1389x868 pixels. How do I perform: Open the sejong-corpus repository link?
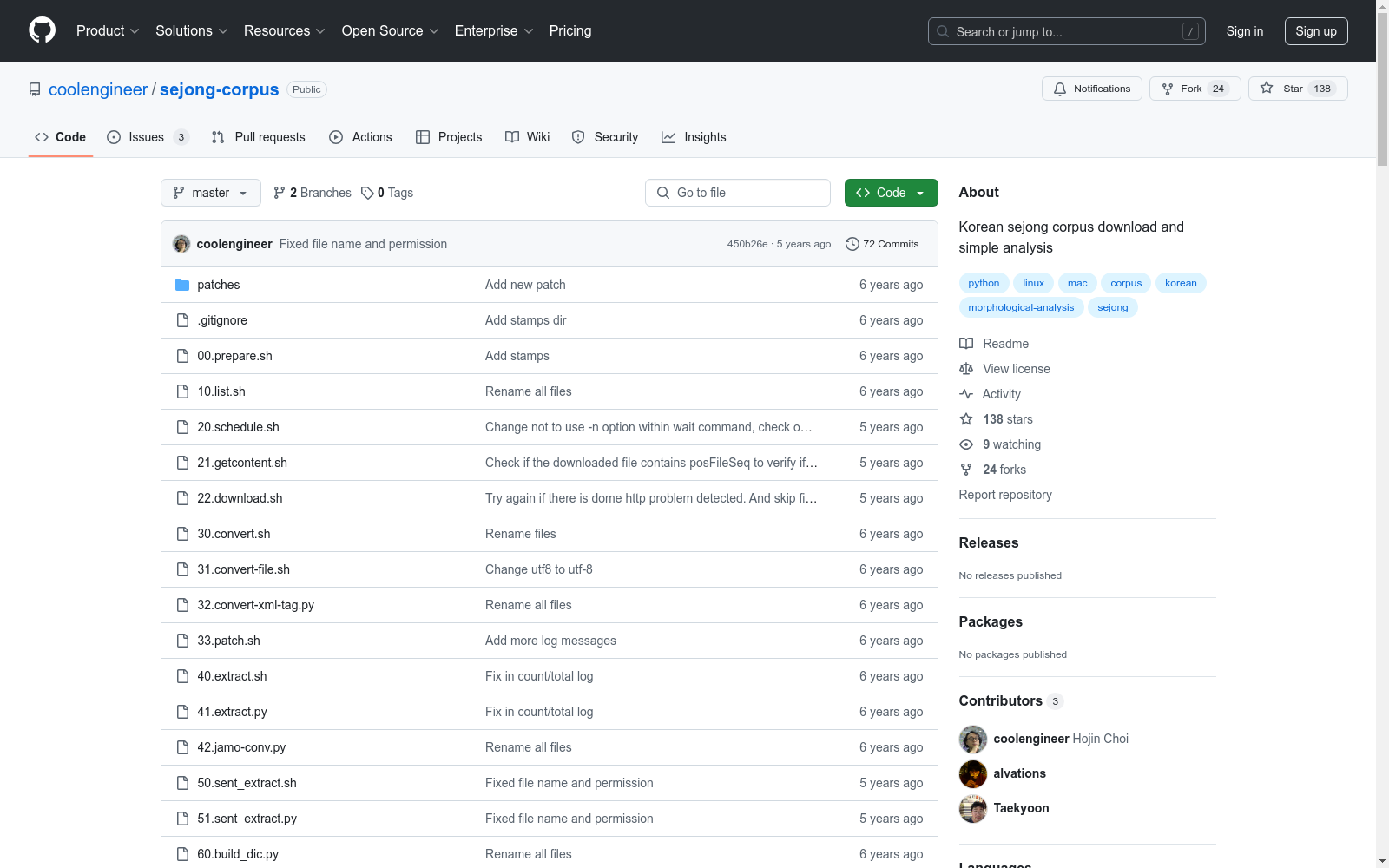click(219, 89)
